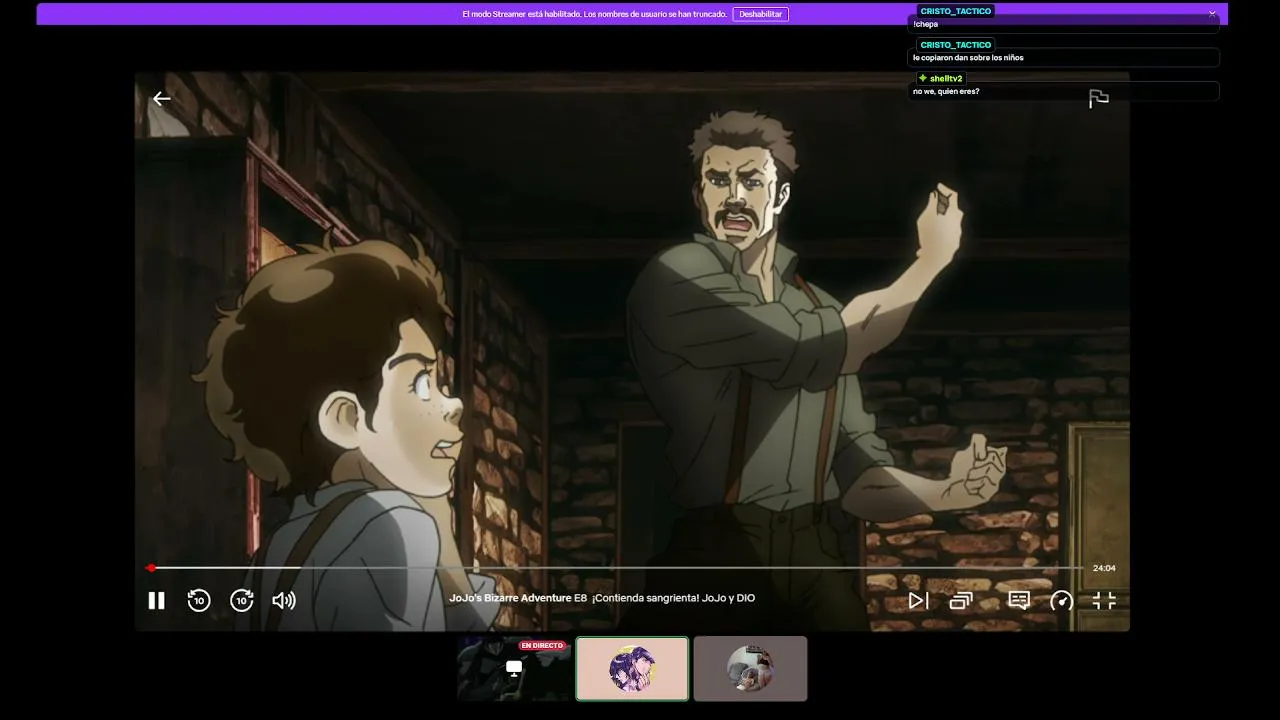Dismiss the Streamer mode banner
1280x720 pixels.
[1212, 14]
